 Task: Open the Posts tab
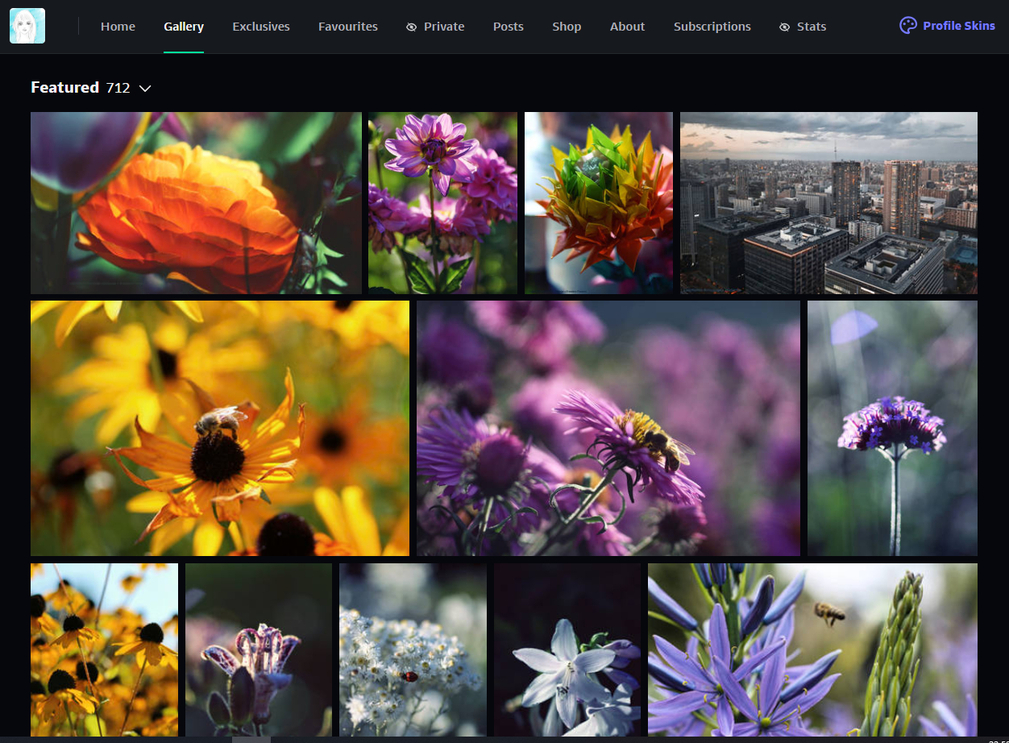click(508, 26)
